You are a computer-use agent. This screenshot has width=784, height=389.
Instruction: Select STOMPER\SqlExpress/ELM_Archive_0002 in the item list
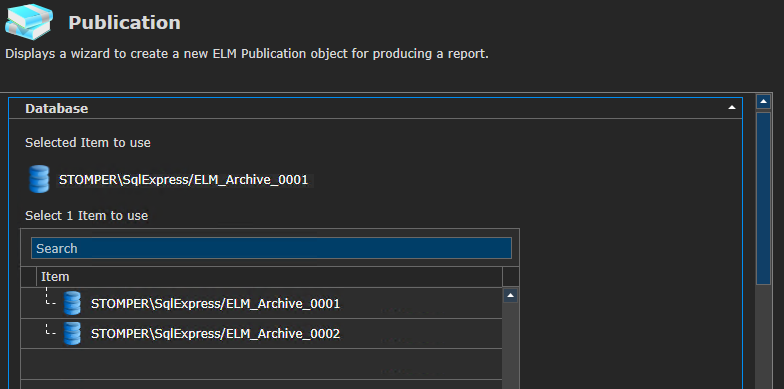click(x=262, y=334)
